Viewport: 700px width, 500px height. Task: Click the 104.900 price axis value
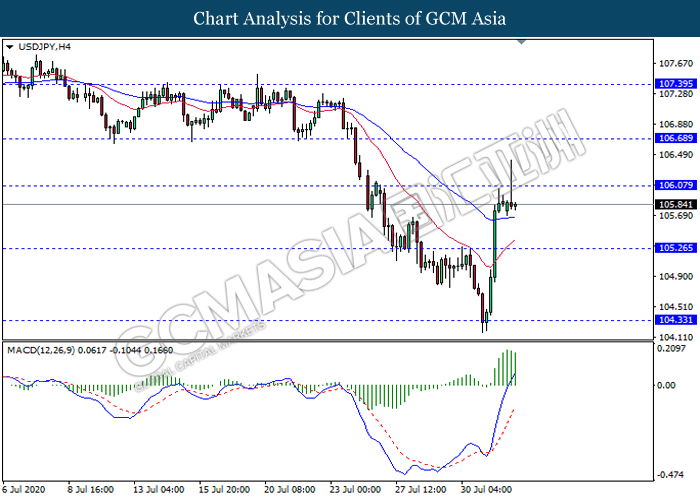coord(676,277)
